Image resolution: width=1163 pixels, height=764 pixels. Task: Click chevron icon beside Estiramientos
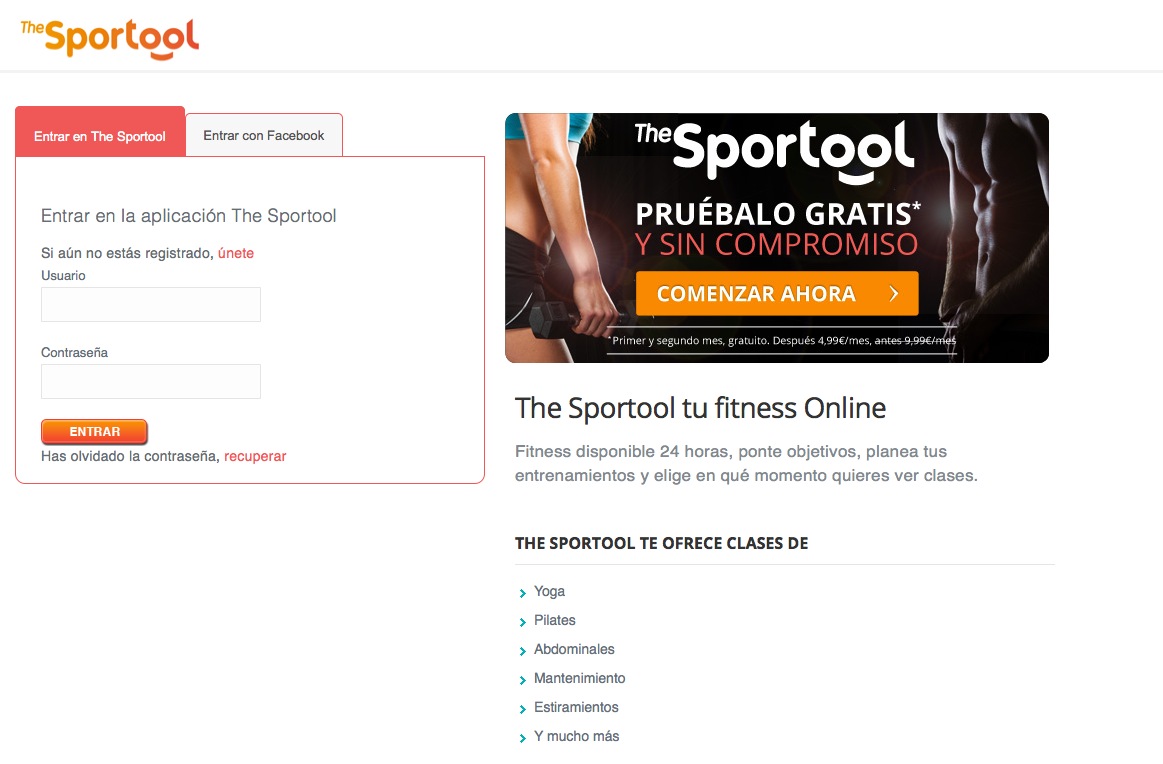(x=522, y=708)
